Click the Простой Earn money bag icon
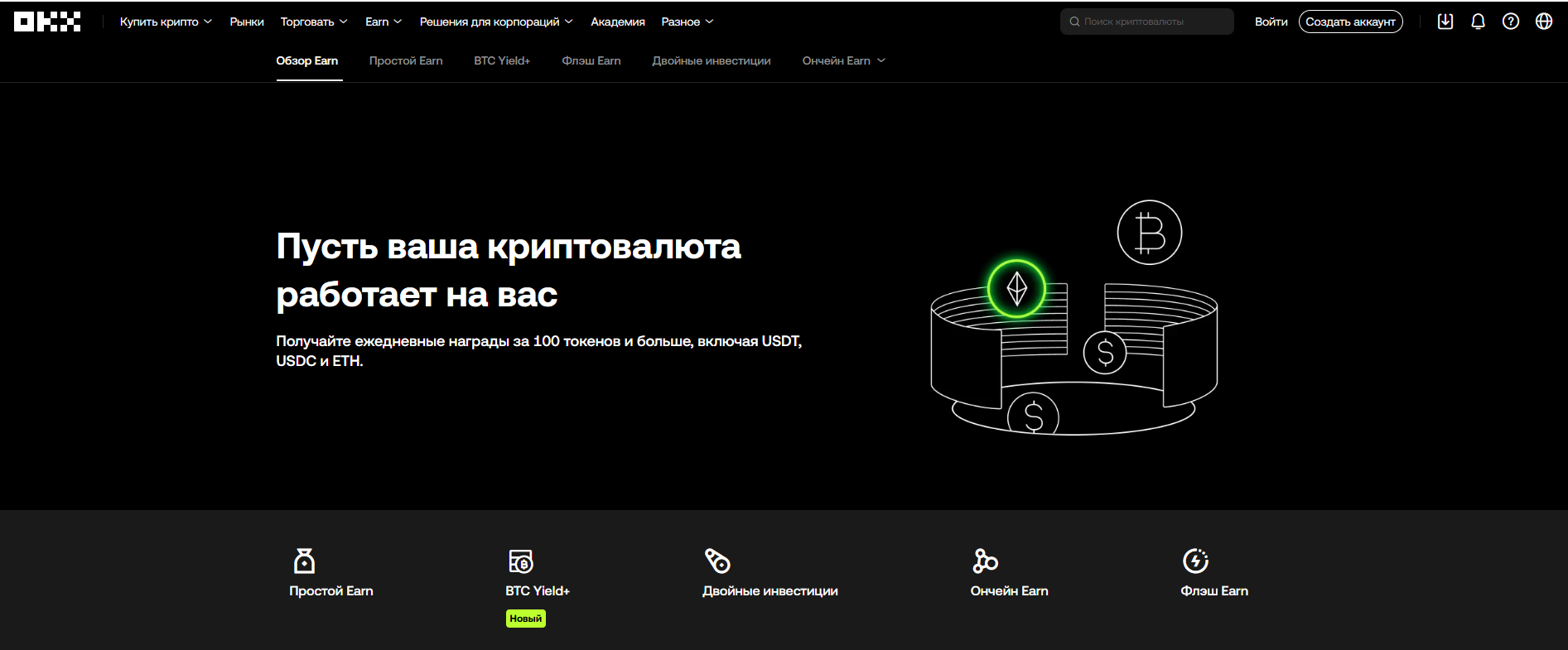This screenshot has height=650, width=1568. pyautogui.click(x=305, y=561)
